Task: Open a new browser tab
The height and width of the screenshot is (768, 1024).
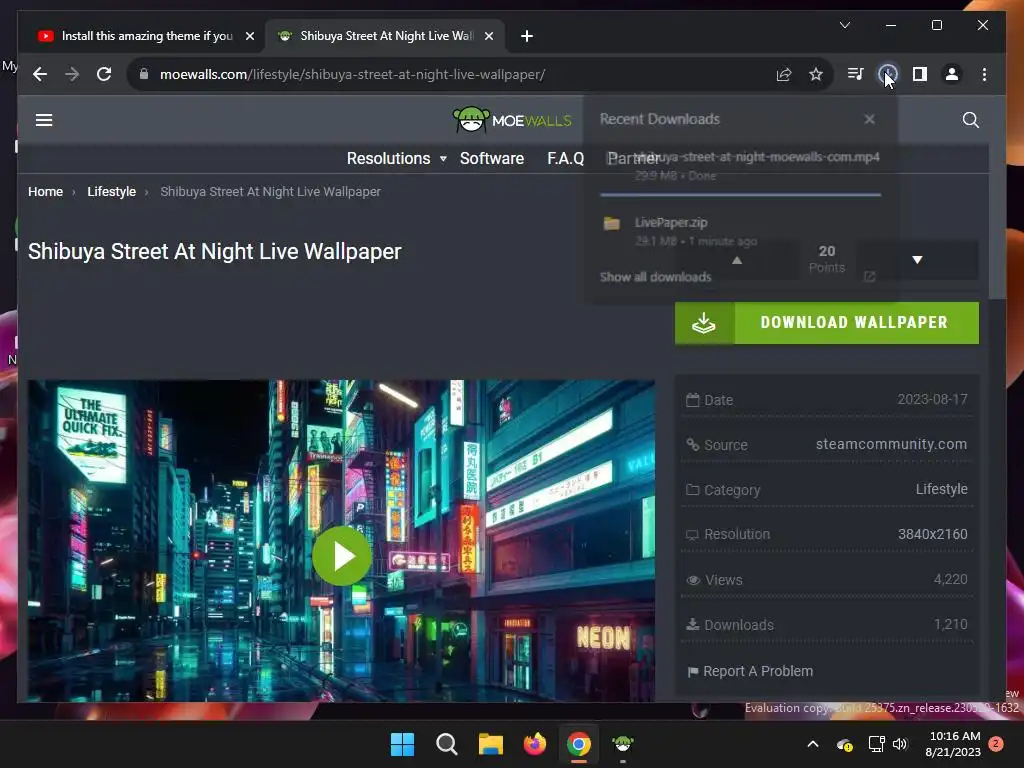Action: 527,36
